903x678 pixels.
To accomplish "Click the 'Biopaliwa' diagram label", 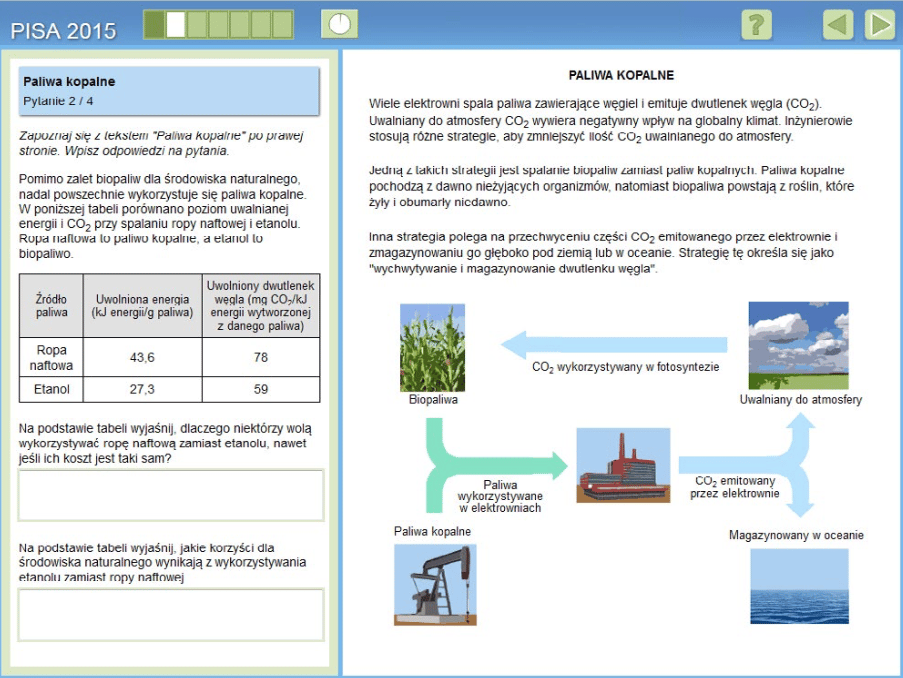I will click(x=433, y=399).
